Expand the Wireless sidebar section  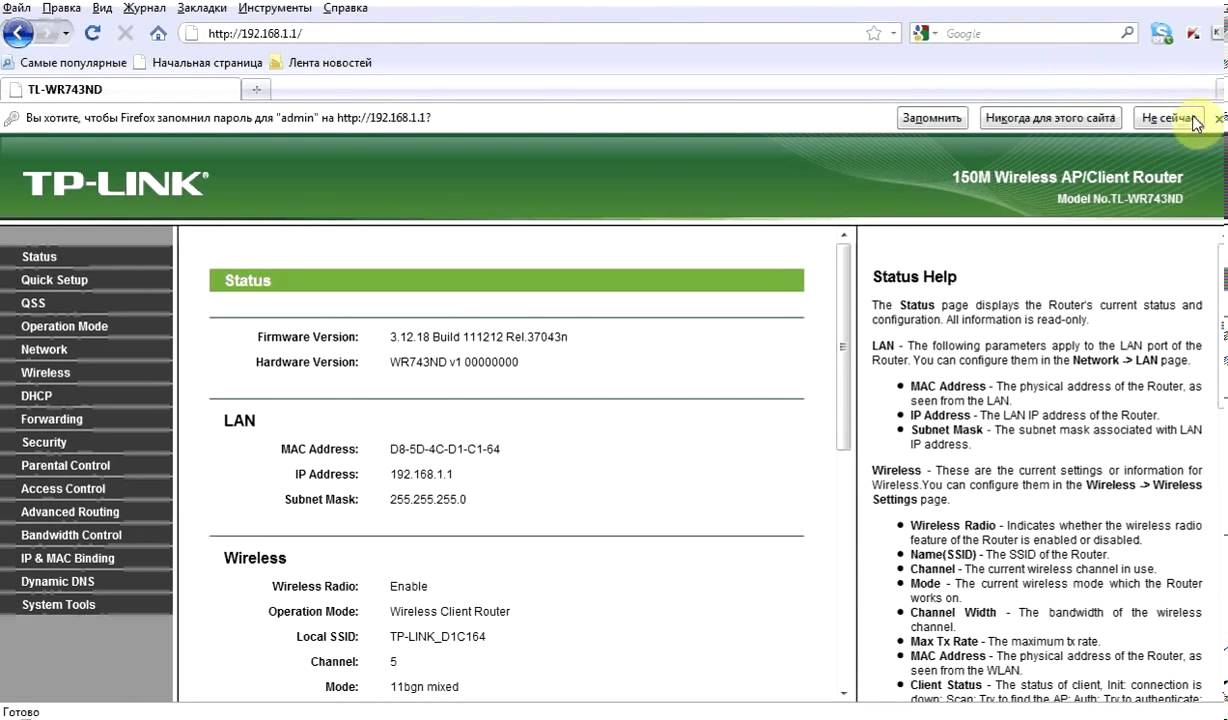tap(86, 373)
